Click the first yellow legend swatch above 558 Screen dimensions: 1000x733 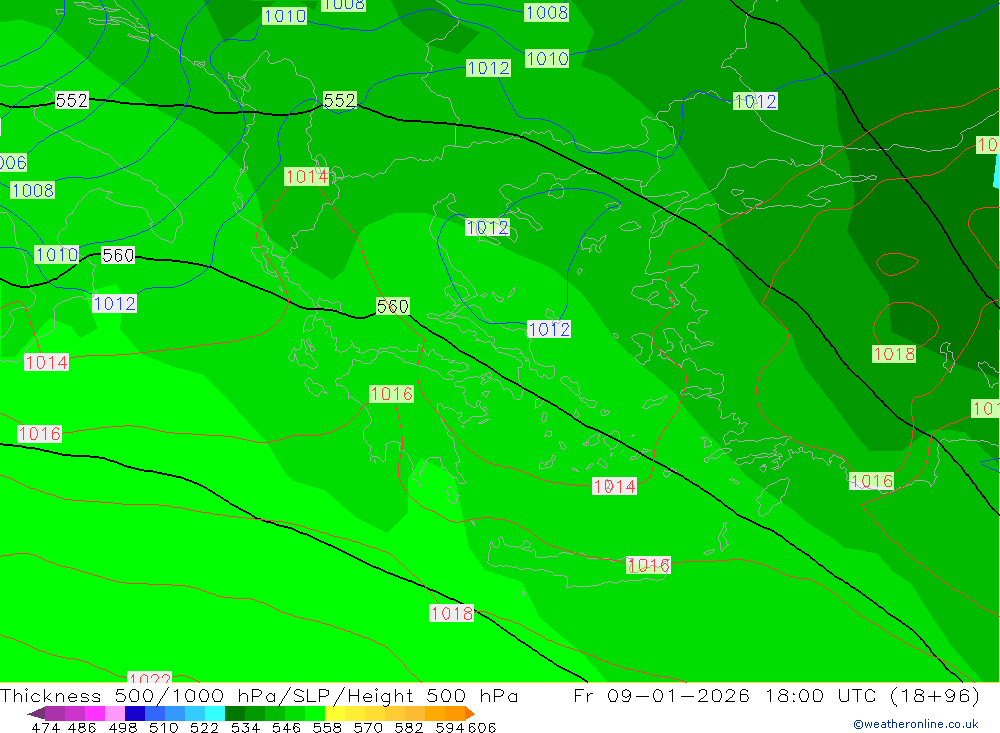(x=335, y=713)
